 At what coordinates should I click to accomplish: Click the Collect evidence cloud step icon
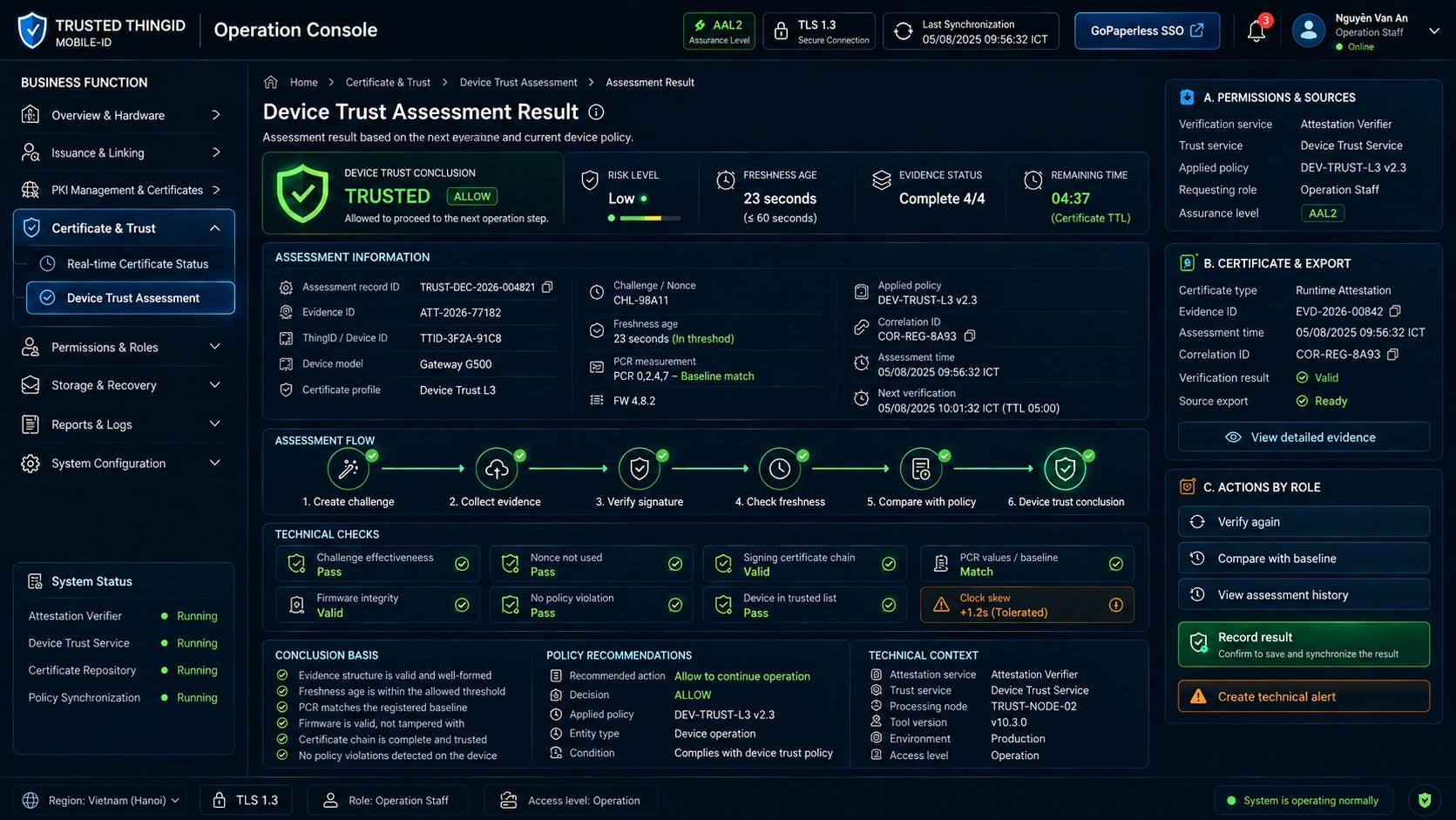[497, 469]
